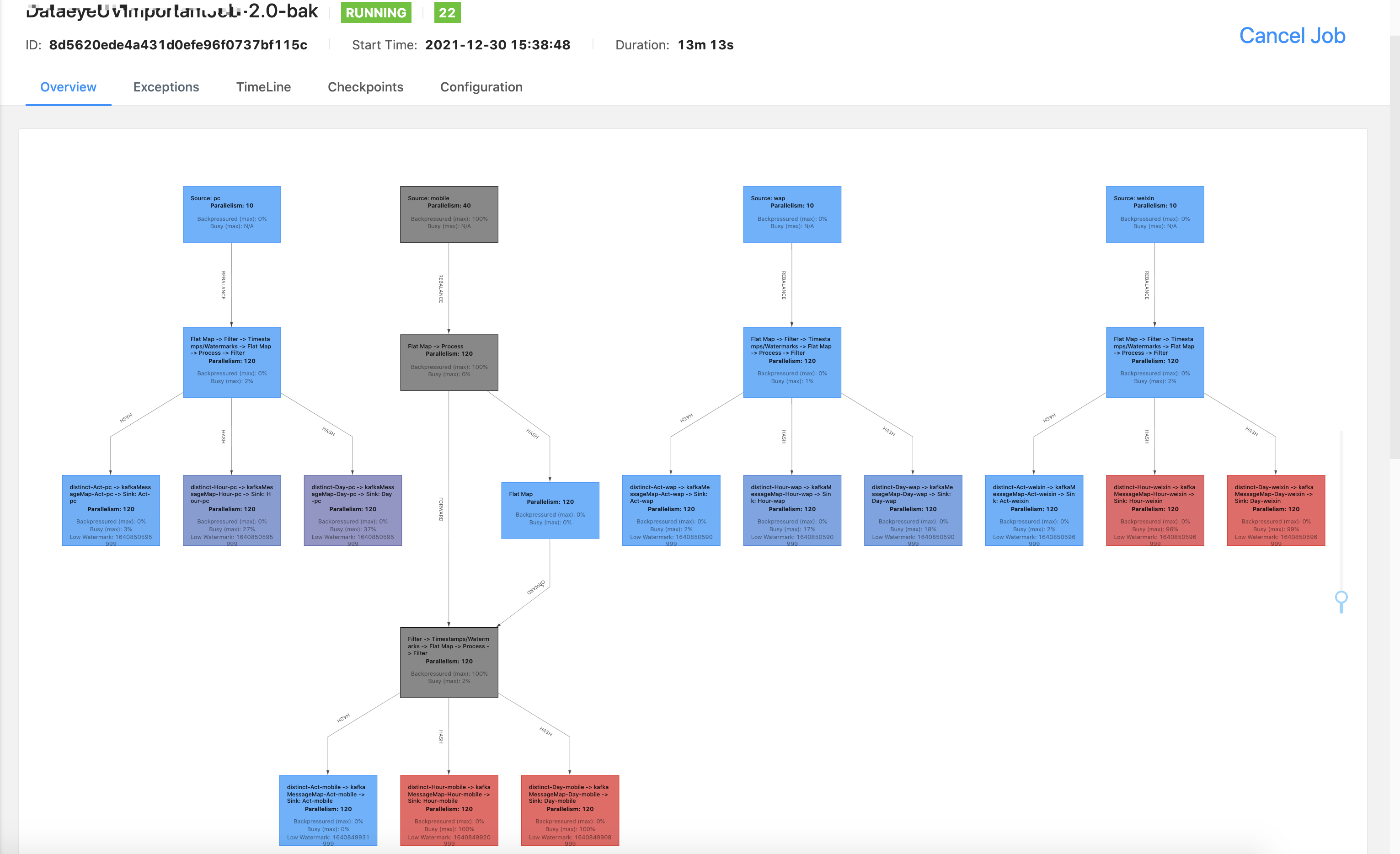This screenshot has width=1400, height=854.
Task: Switch to the Exceptions tab
Action: (x=166, y=87)
